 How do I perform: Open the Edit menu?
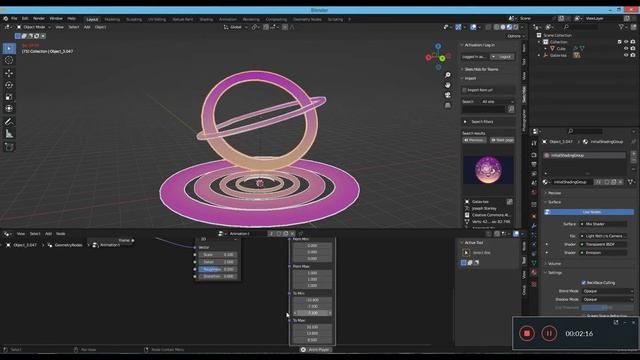25,18
